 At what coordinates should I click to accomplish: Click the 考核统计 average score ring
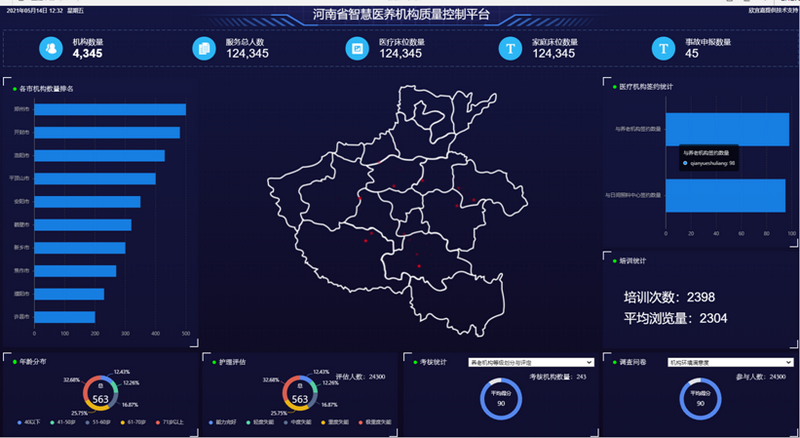click(500, 398)
